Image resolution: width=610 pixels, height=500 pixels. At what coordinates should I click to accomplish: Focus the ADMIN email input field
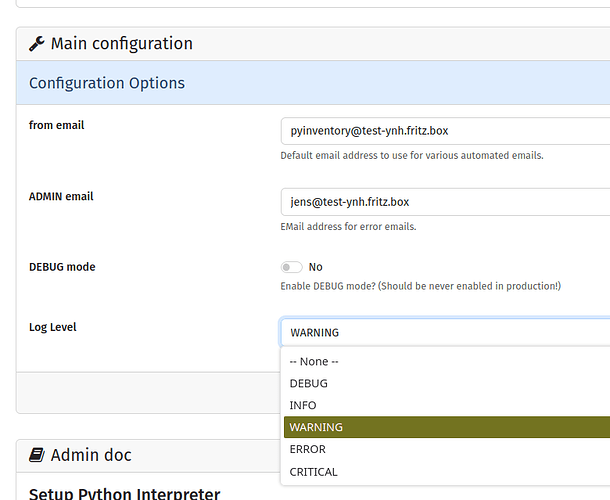point(445,202)
